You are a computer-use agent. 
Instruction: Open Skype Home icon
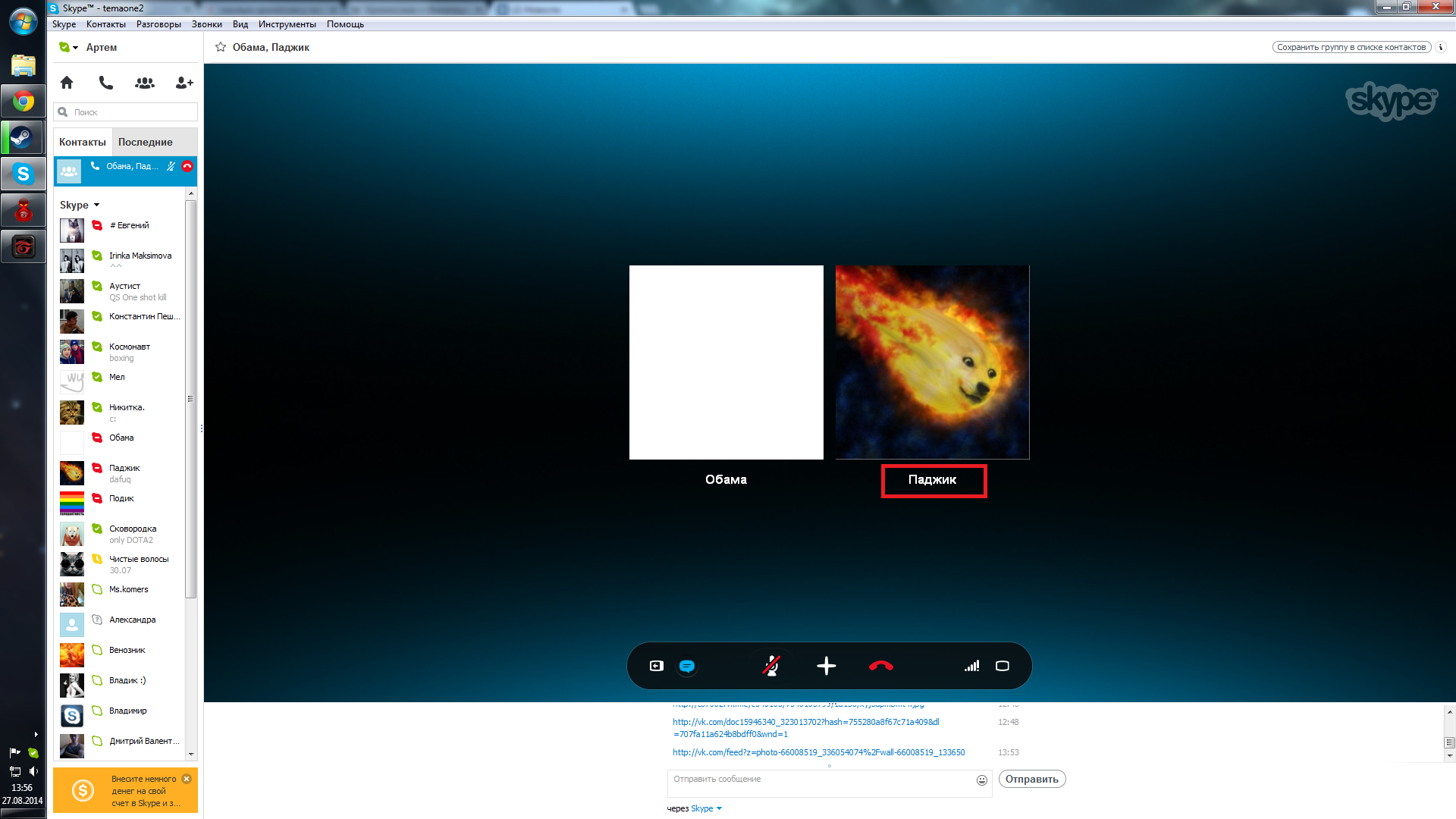pos(67,83)
